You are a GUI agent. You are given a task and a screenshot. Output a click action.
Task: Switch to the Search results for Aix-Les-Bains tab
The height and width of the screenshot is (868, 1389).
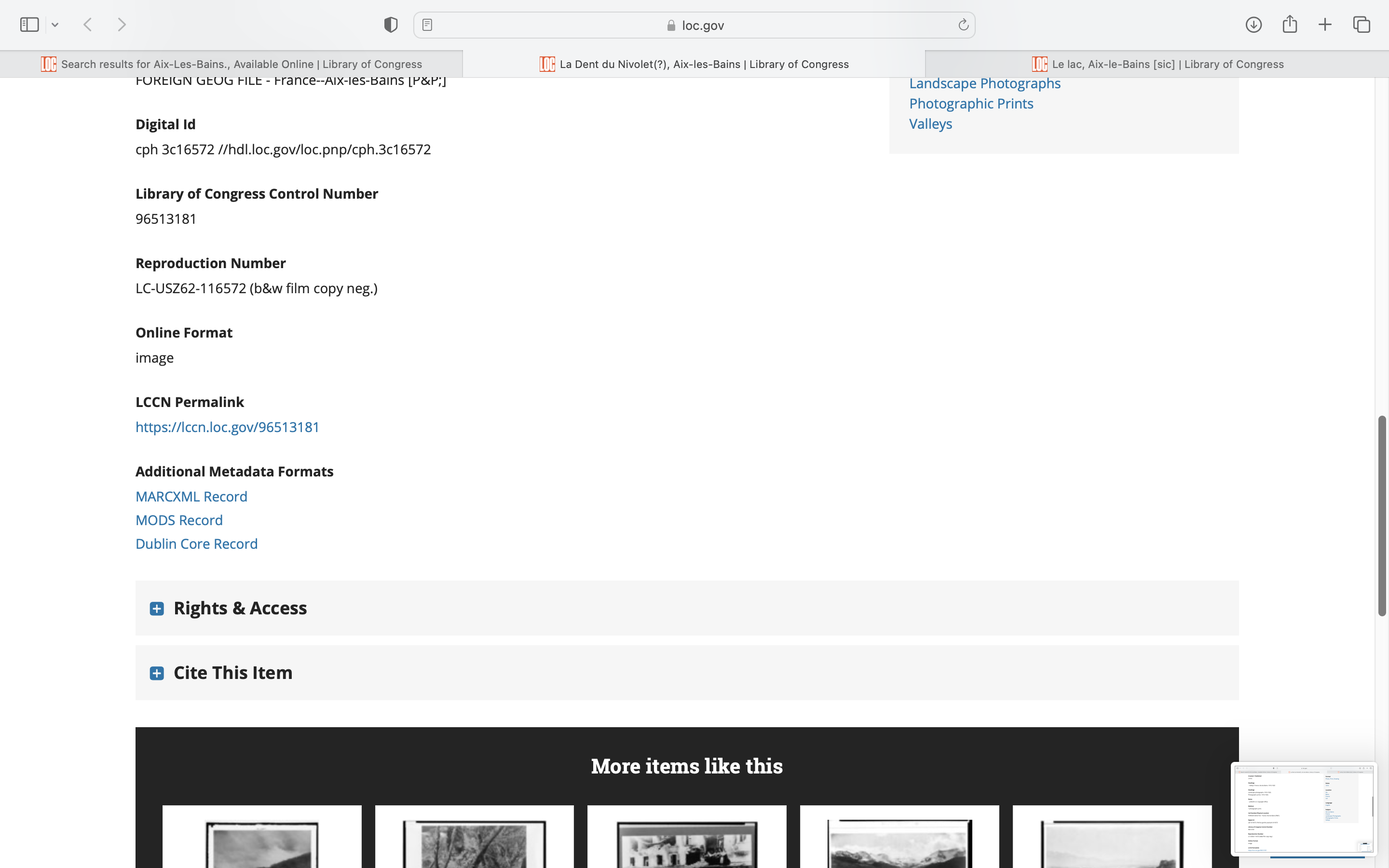241,64
